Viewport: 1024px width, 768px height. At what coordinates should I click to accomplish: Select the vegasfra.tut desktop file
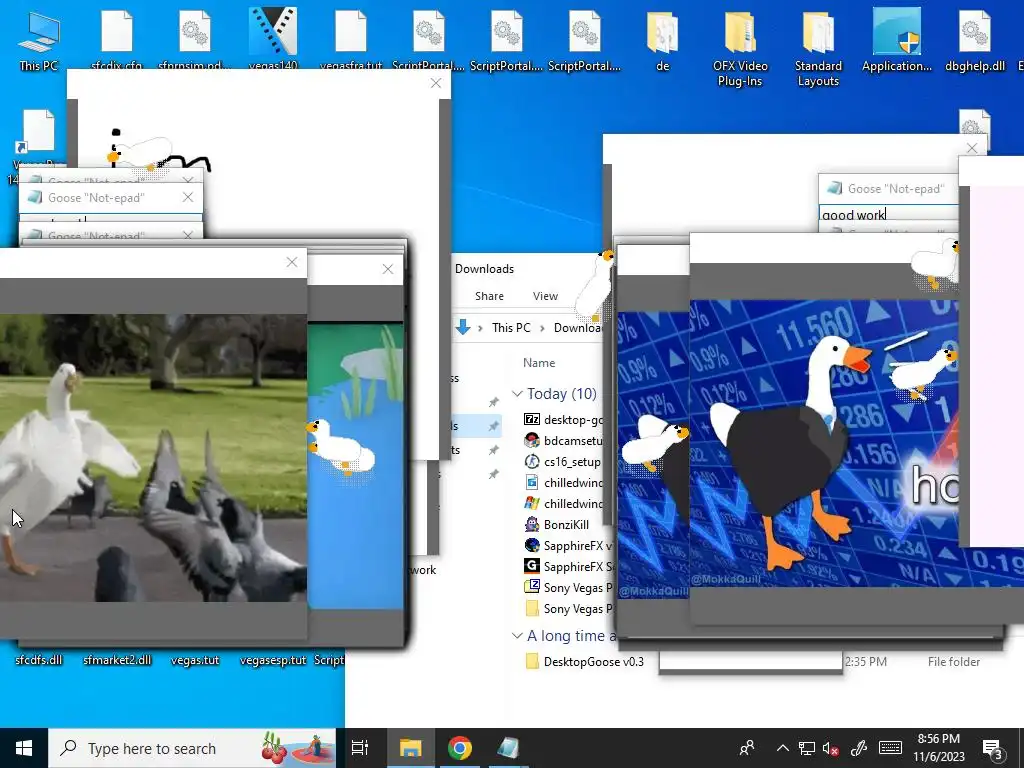click(351, 39)
